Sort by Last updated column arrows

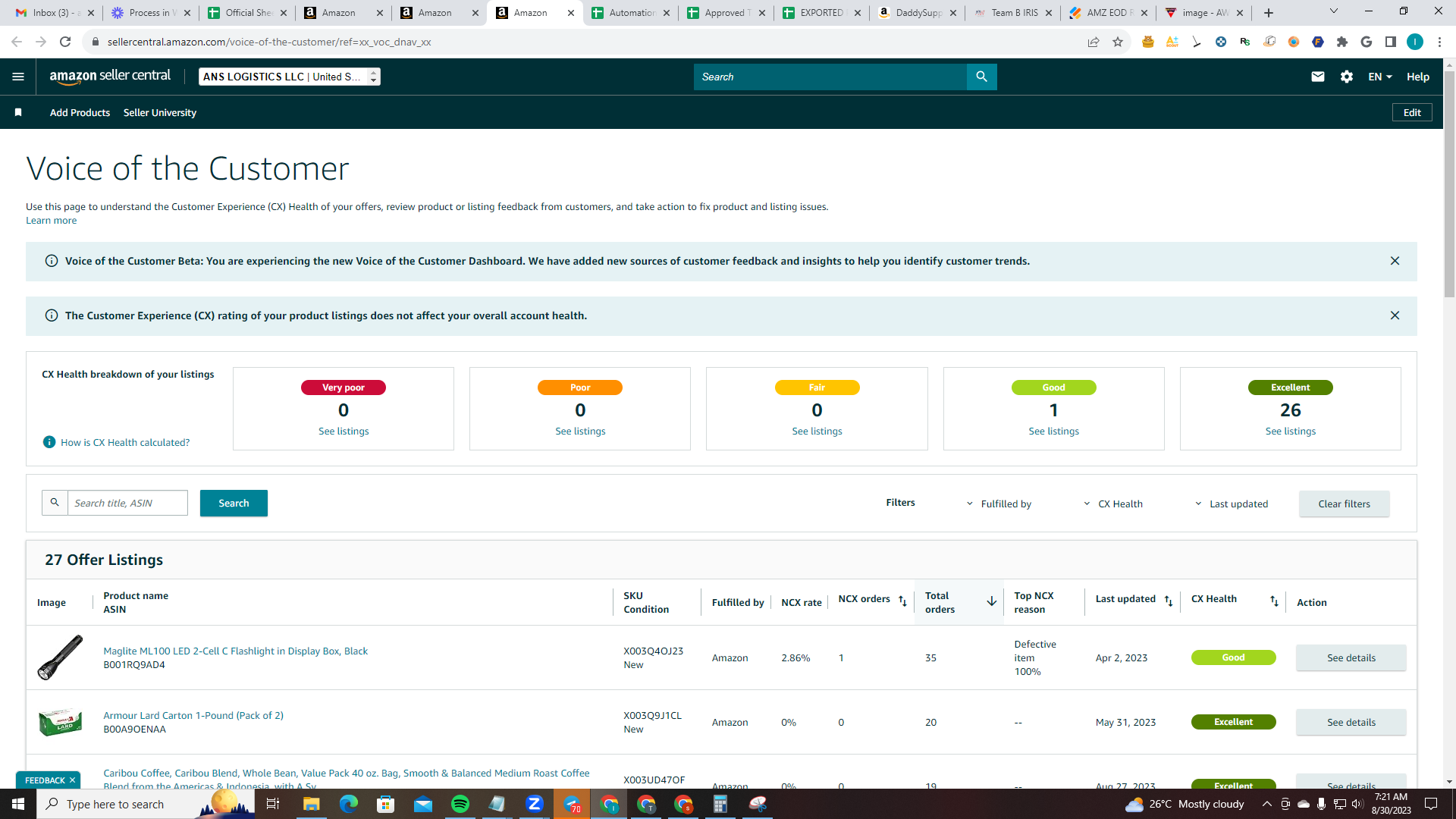1169,601
